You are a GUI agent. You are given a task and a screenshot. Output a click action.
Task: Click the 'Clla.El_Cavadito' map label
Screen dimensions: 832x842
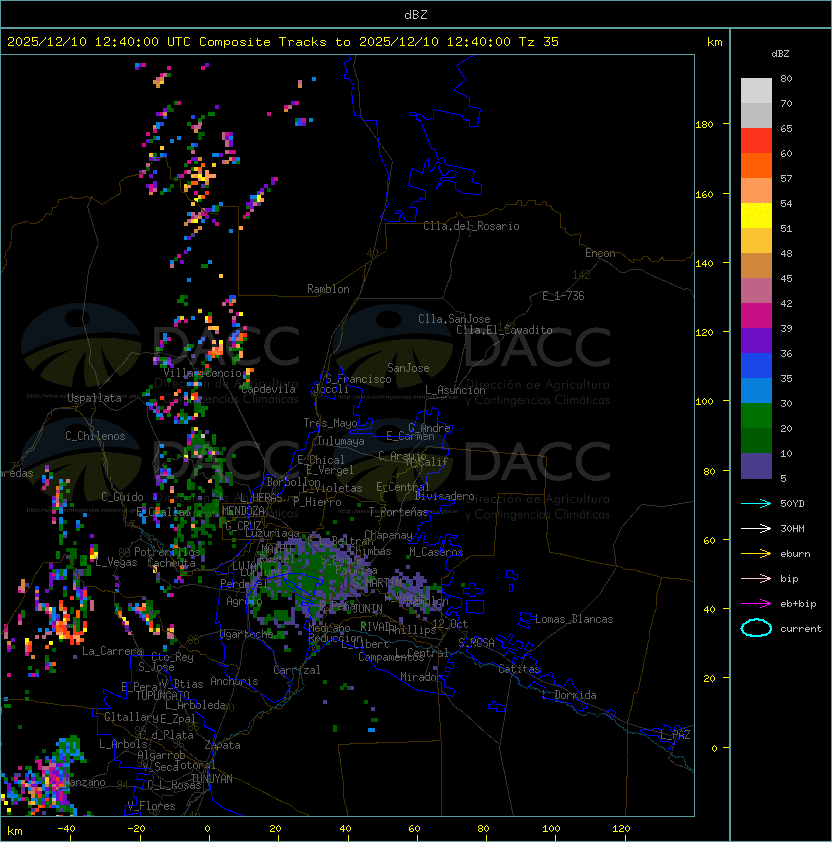click(x=504, y=330)
